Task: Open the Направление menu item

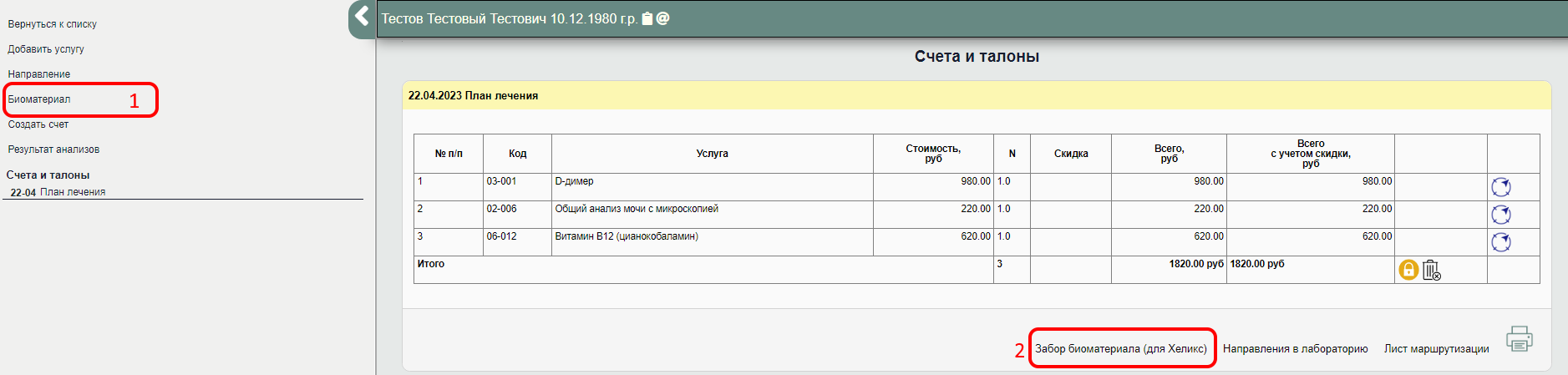Action: click(x=39, y=74)
